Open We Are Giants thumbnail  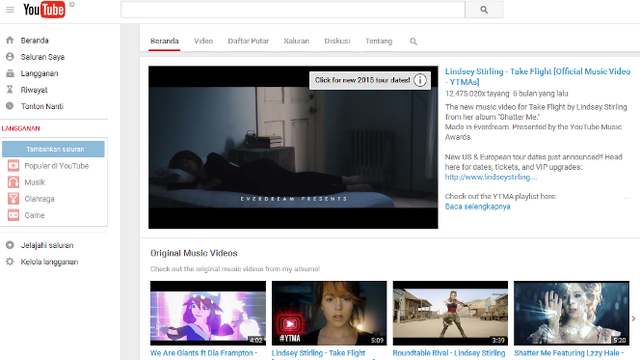pos(208,313)
